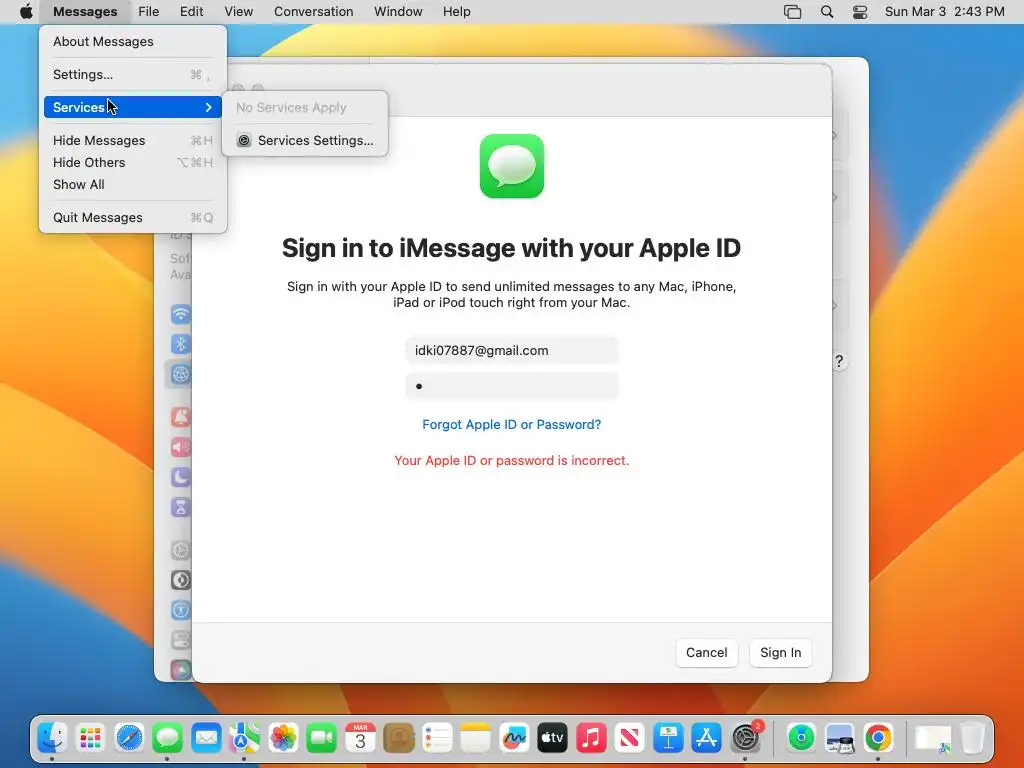Launch Google Chrome from the dock
1024x768 pixels.
point(878,738)
